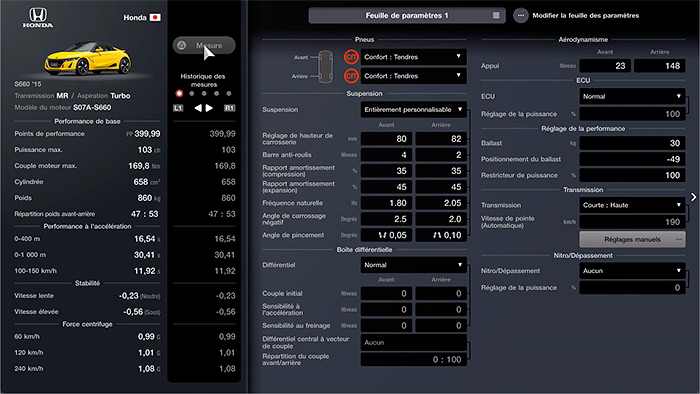Go to next measurement with right arrow
The height and width of the screenshot is (394, 700).
point(209,108)
